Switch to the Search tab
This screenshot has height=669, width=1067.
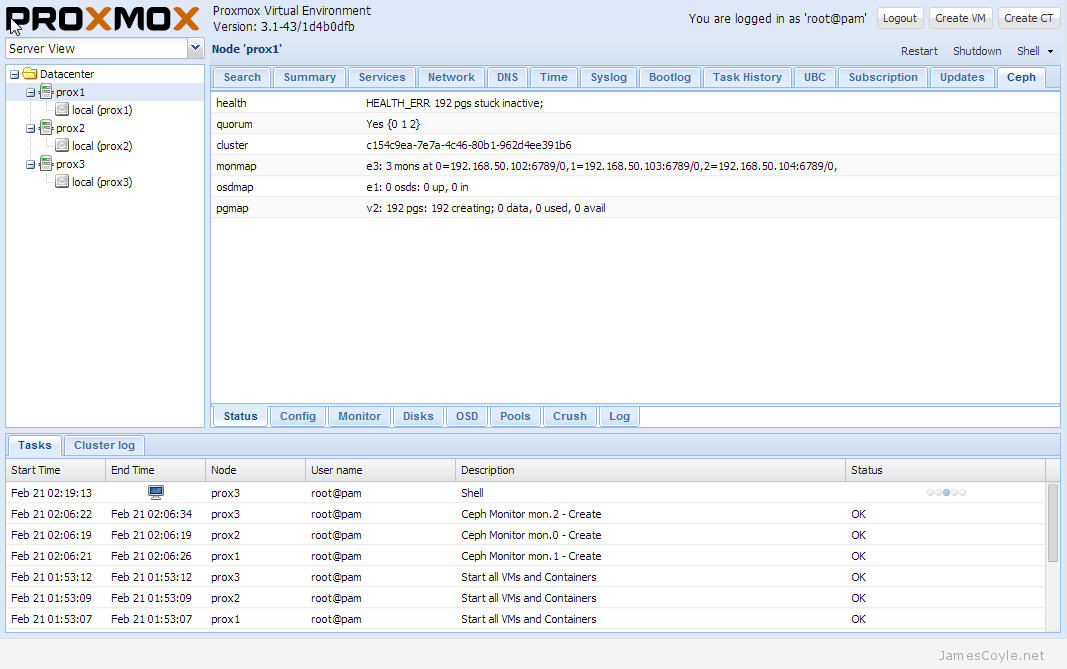click(x=242, y=78)
